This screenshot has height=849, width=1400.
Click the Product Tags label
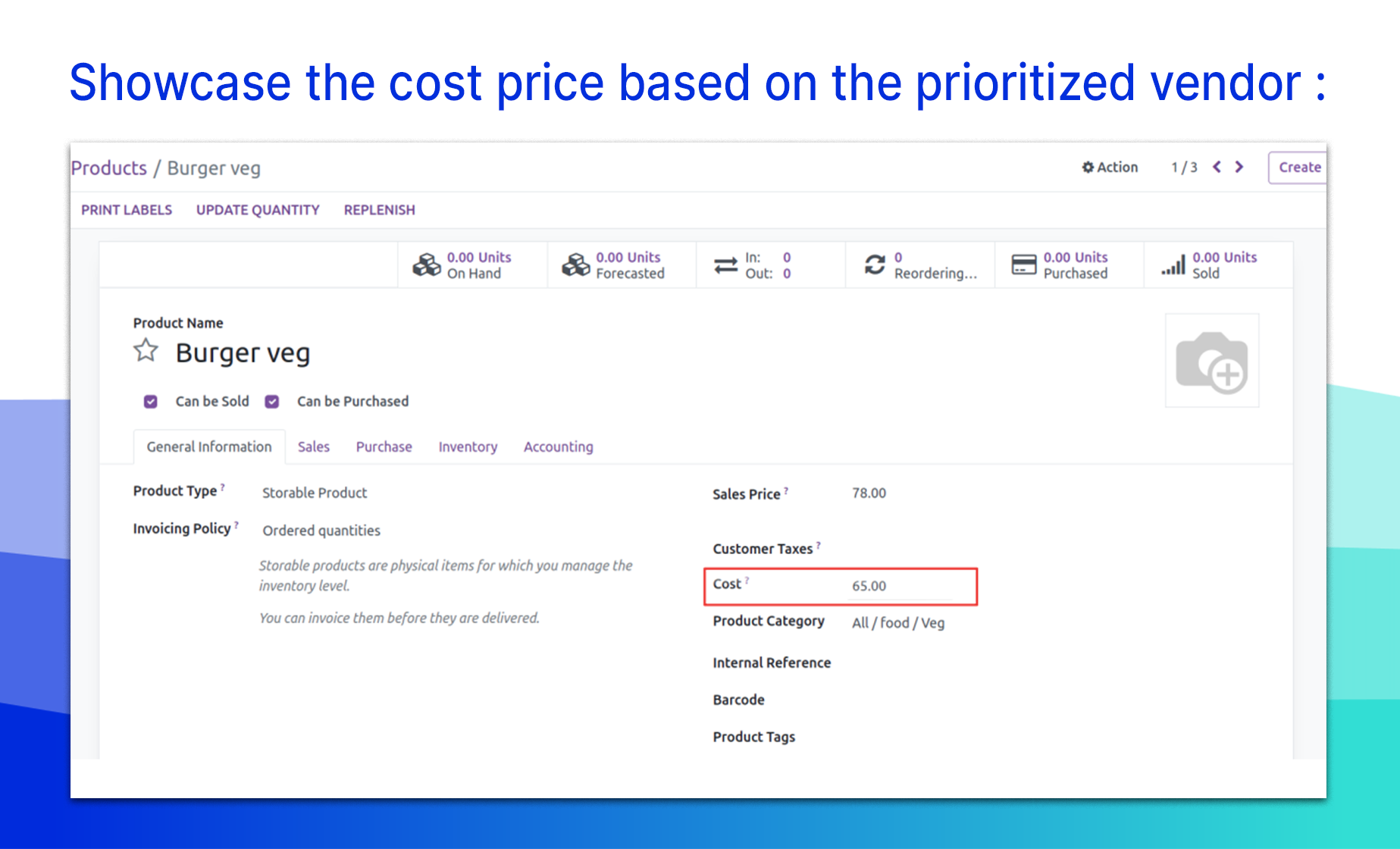(754, 737)
